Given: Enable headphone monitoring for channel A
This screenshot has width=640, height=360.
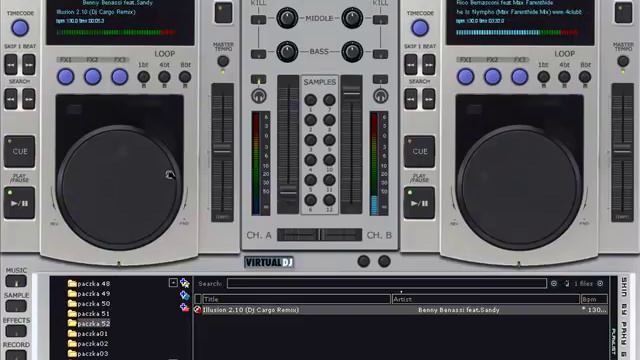Looking at the screenshot, I should click(258, 96).
